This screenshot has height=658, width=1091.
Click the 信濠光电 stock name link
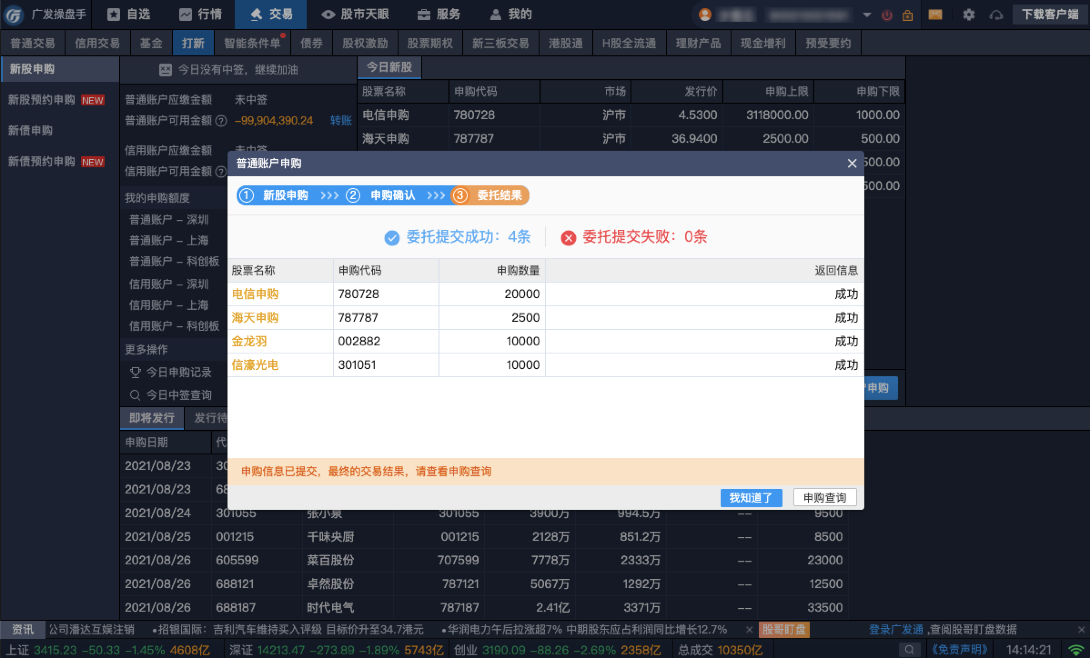255,365
